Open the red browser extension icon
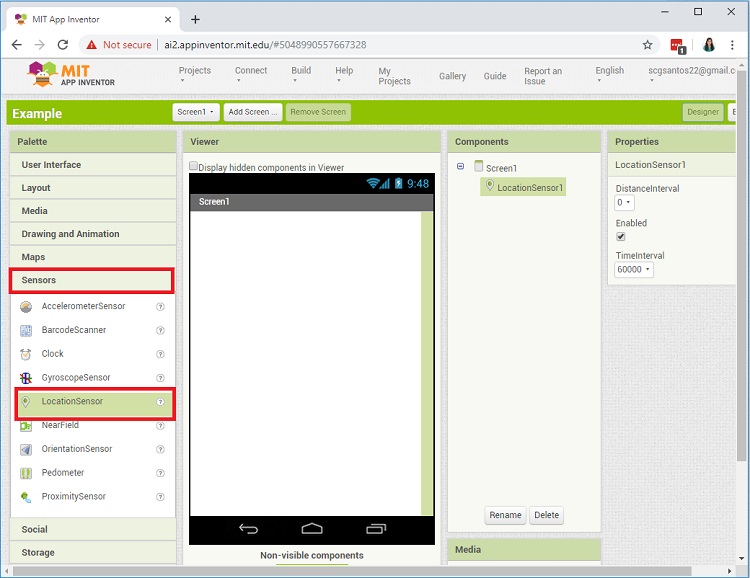 [x=678, y=46]
